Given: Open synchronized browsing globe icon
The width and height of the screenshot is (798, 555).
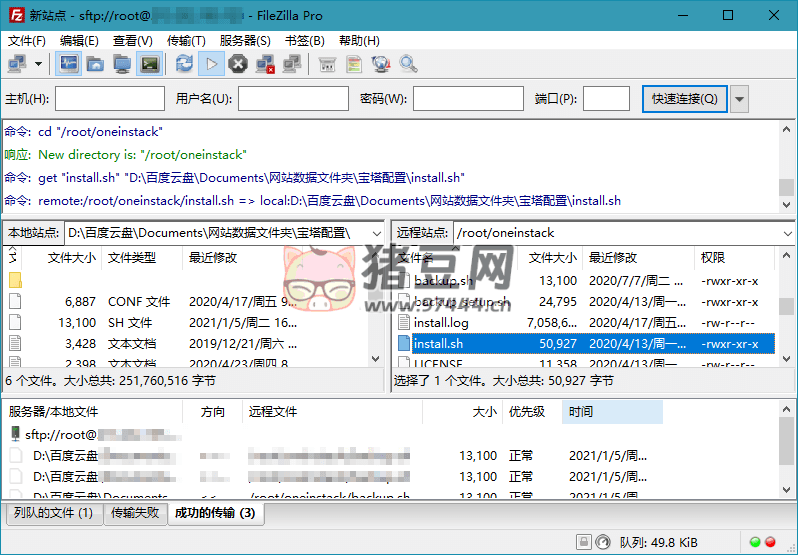Looking at the screenshot, I should (x=381, y=64).
